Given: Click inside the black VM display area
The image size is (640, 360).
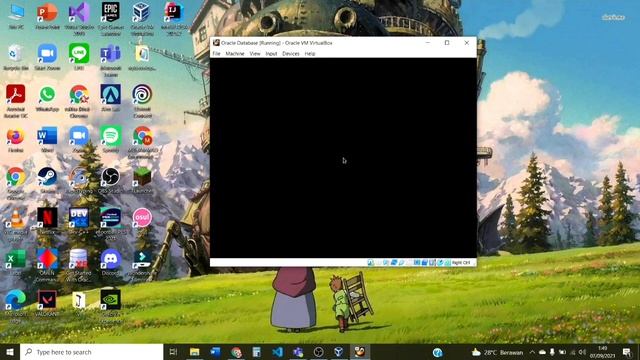Looking at the screenshot, I should (x=343, y=158).
